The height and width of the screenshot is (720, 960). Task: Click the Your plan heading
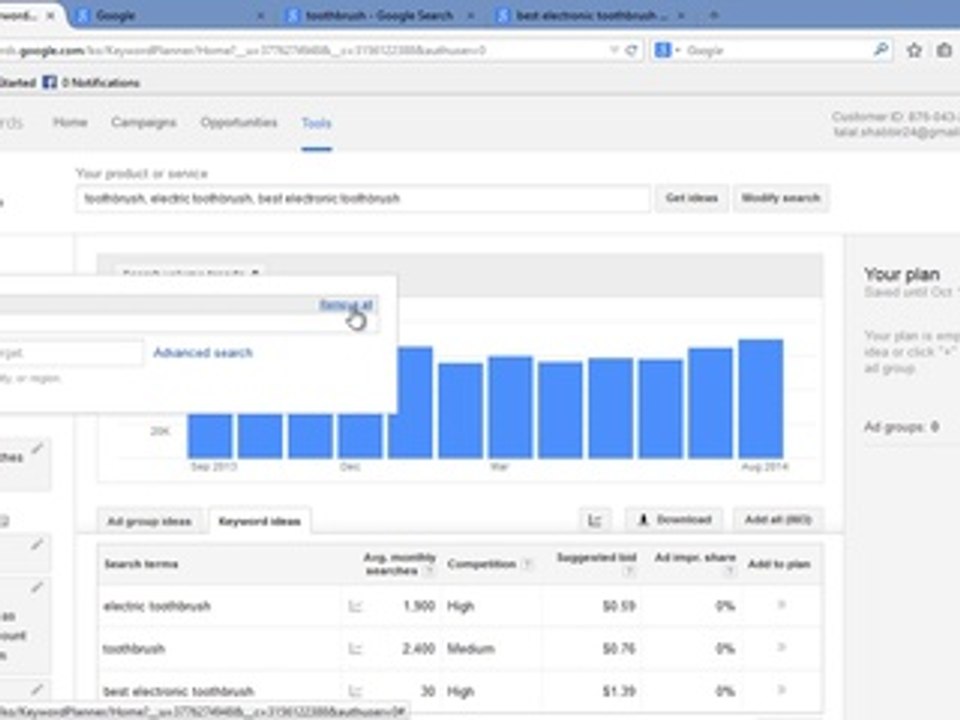[901, 274]
